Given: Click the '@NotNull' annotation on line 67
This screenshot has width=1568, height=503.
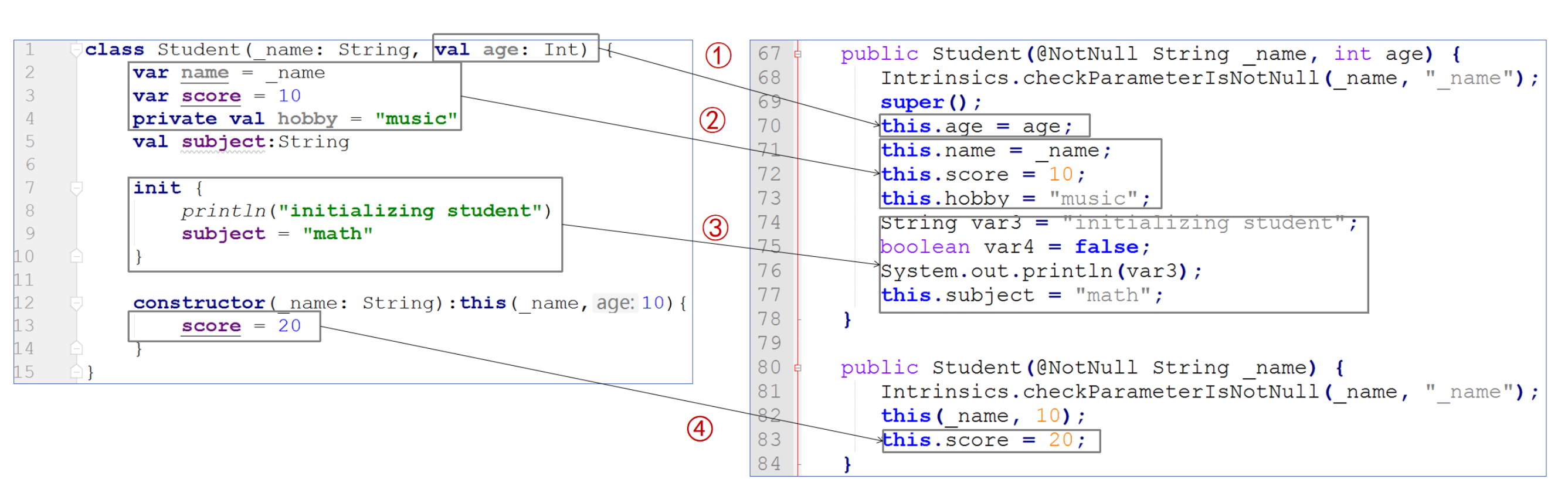Looking at the screenshot, I should coord(1087,54).
